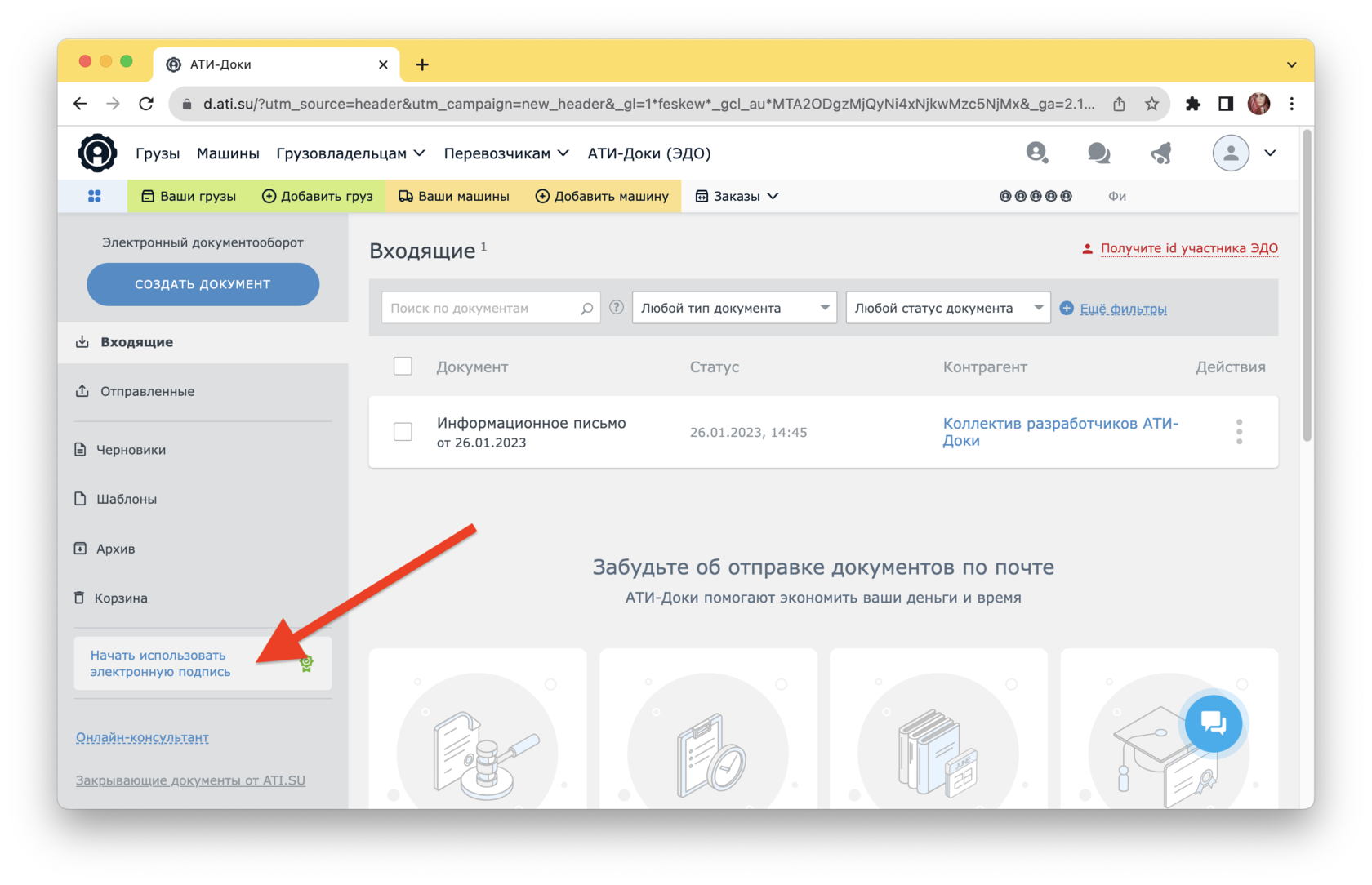Open the megaphone announcements icon

pos(1161,153)
